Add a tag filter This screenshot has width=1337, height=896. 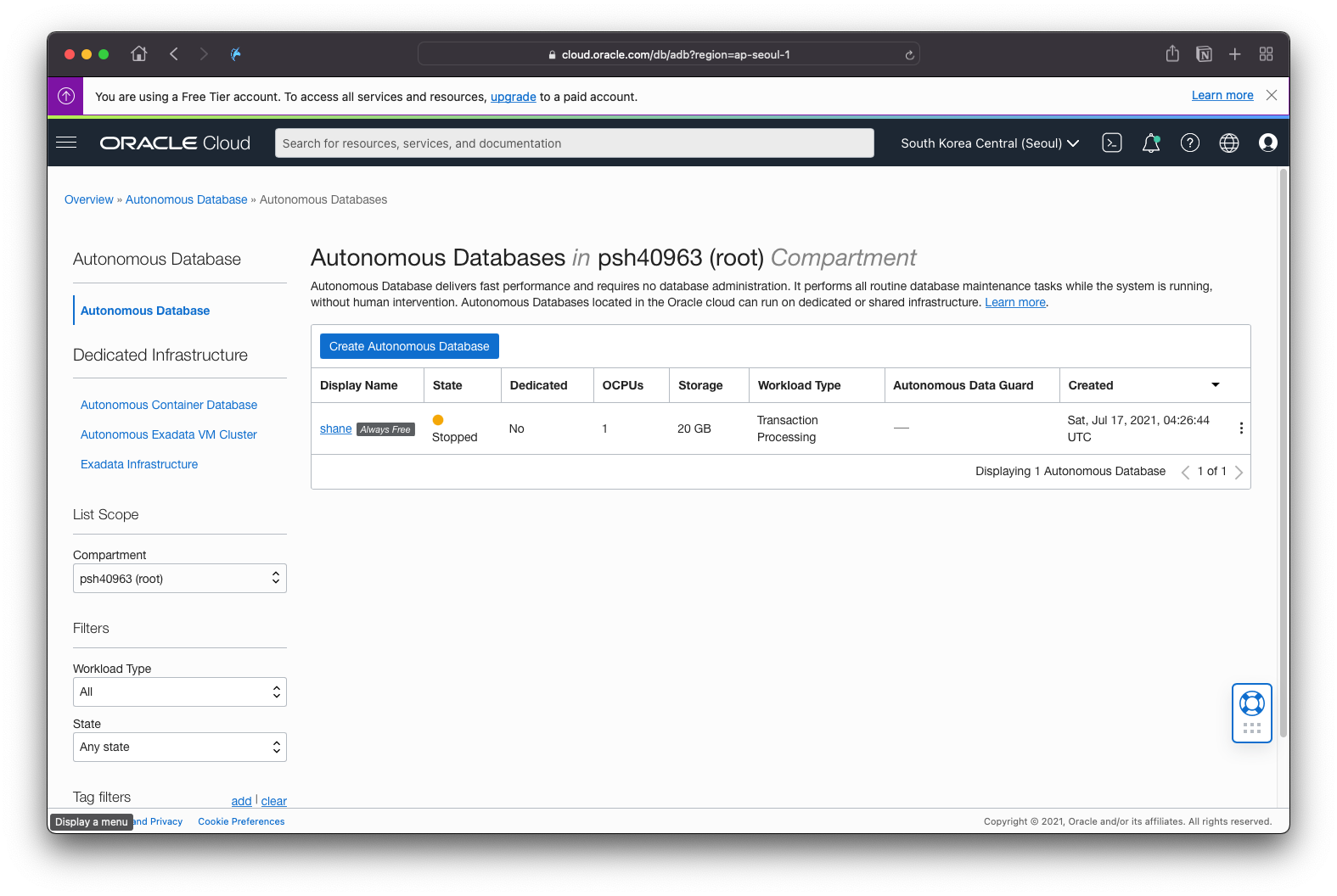242,801
